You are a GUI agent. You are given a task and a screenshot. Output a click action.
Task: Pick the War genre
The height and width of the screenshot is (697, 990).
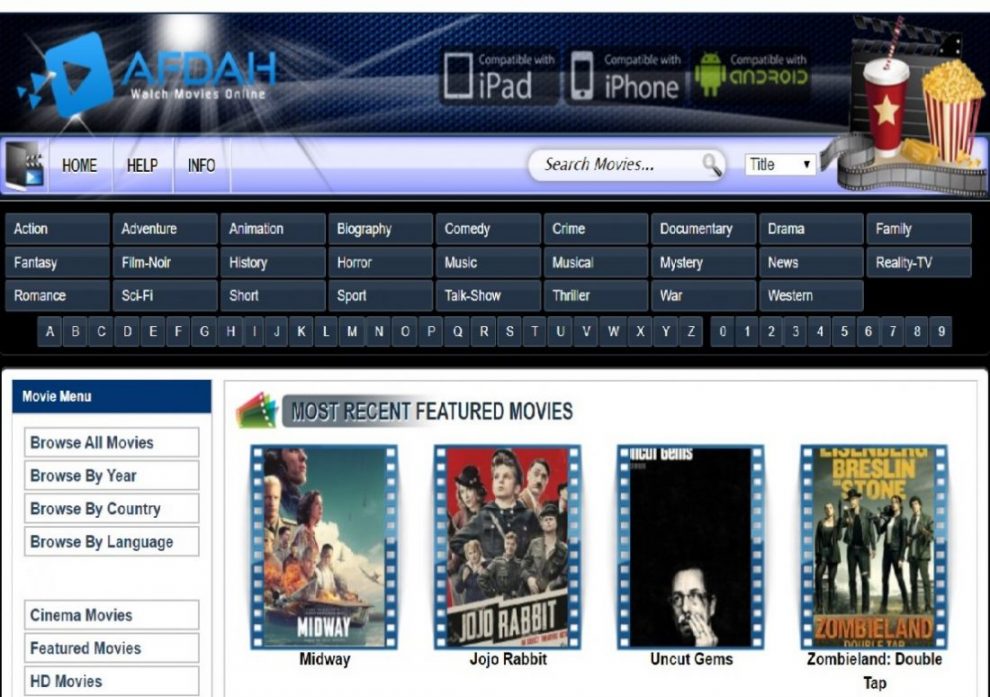(703, 295)
